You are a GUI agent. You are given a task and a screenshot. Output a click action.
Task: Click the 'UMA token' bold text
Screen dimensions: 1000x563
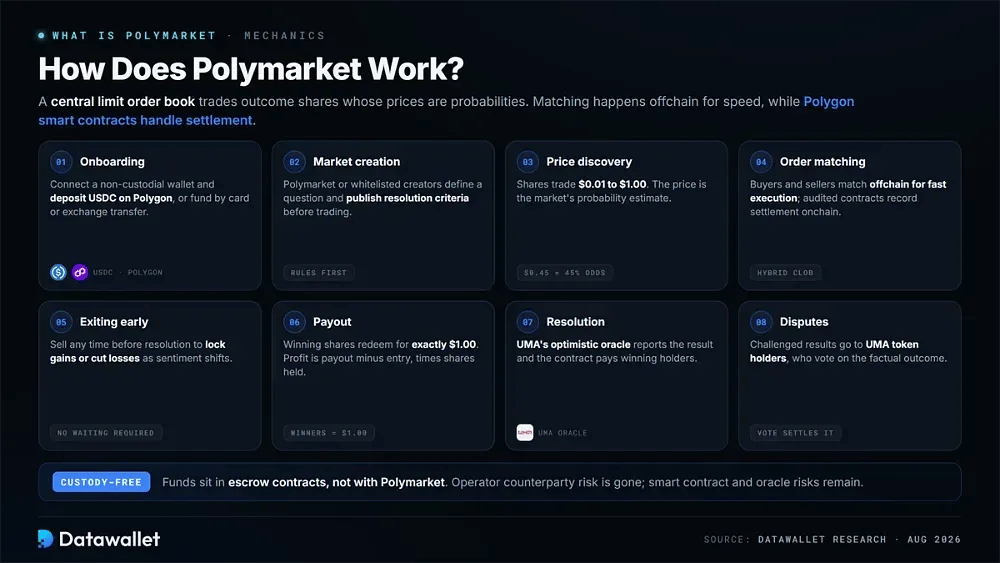[x=892, y=344]
